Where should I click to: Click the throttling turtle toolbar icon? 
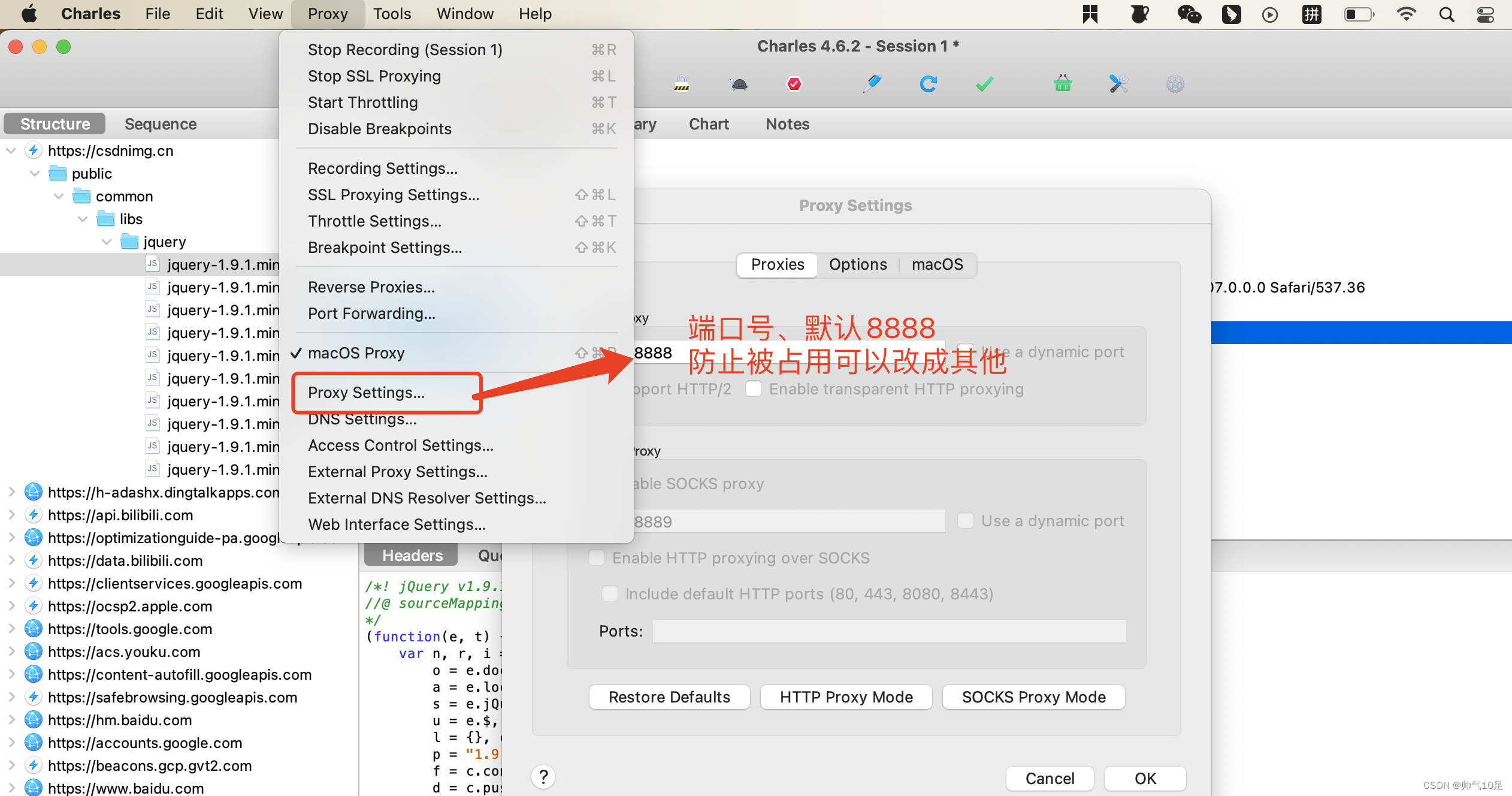coord(739,83)
